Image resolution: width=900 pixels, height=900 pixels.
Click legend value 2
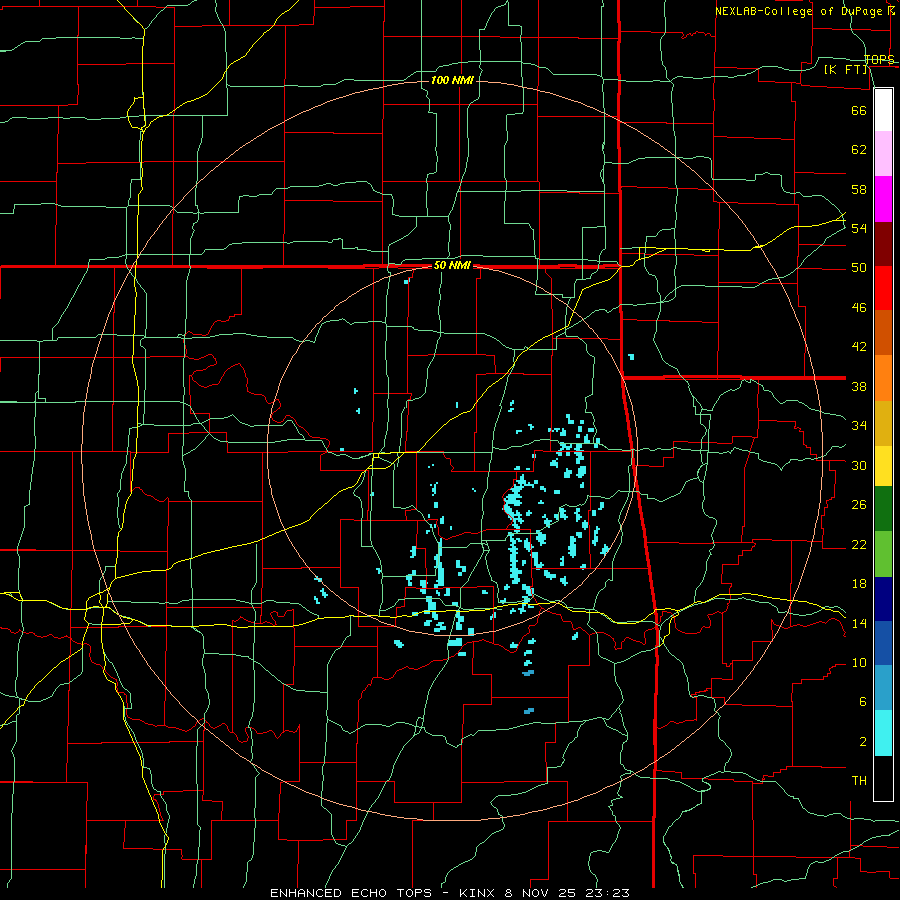point(862,742)
